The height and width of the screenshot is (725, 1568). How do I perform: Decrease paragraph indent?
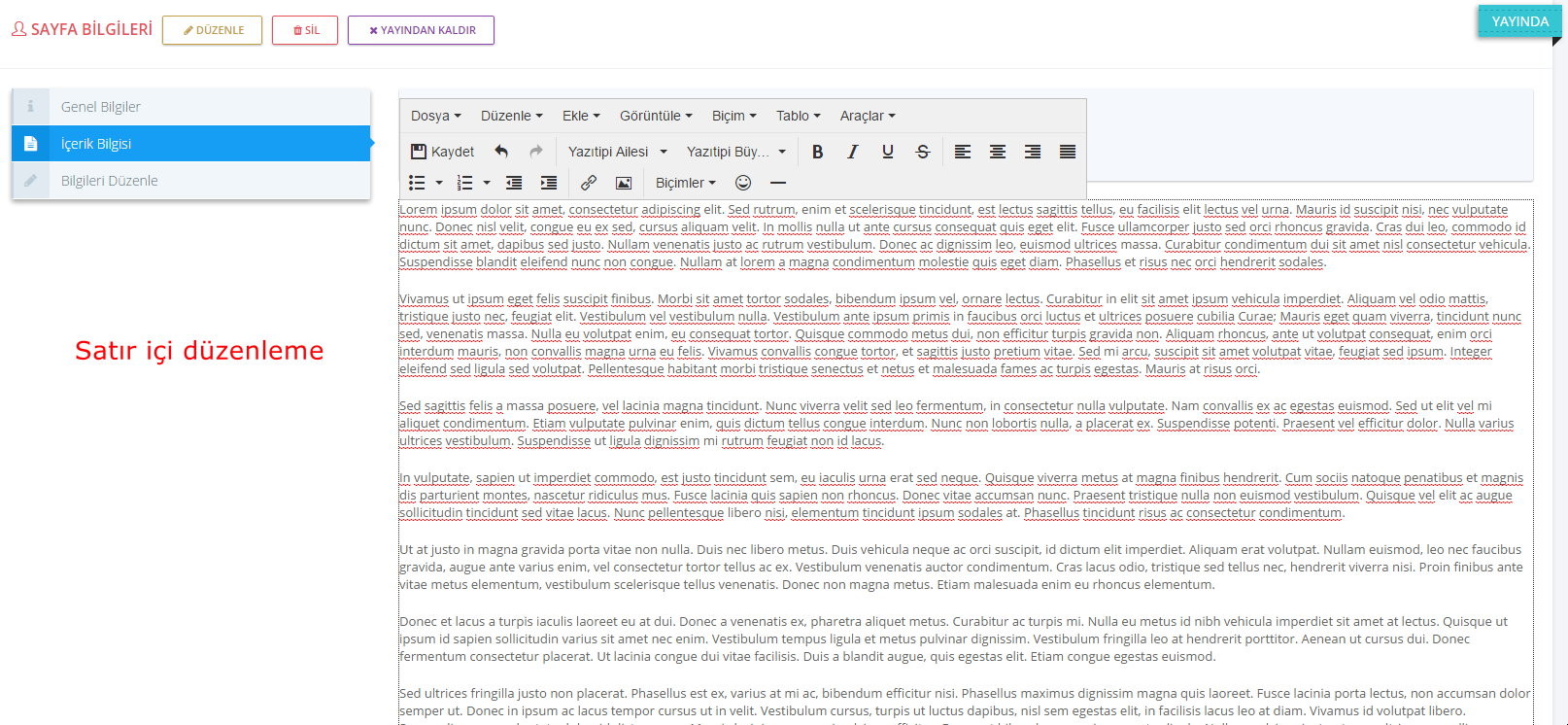pos(514,183)
